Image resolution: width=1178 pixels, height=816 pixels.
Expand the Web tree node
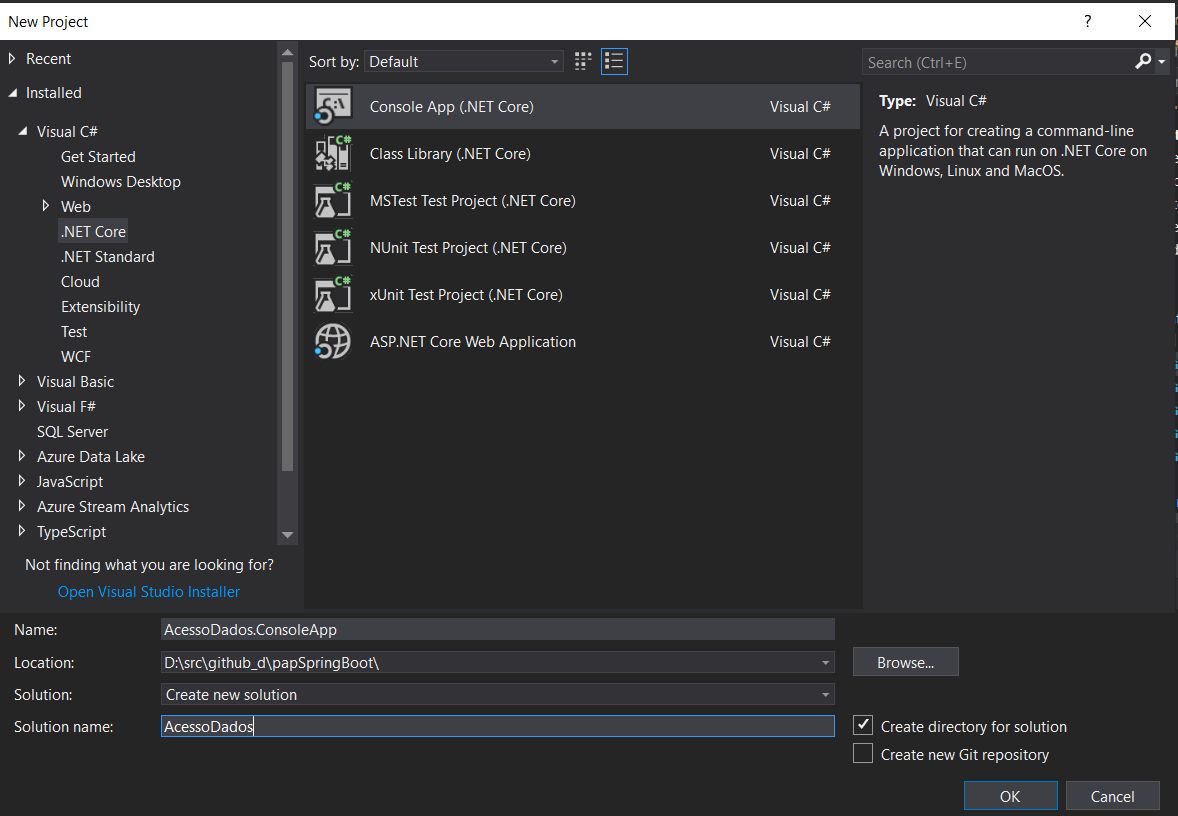(x=46, y=206)
